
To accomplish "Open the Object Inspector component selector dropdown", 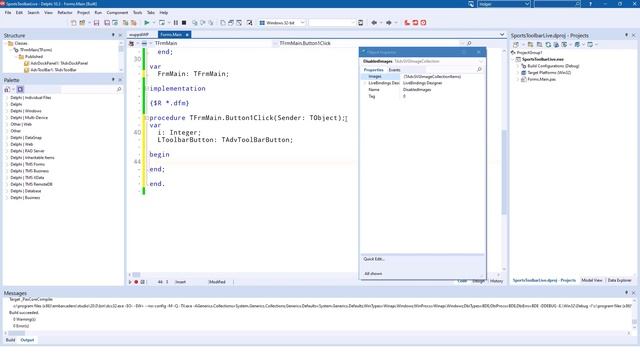I will tap(481, 61).
